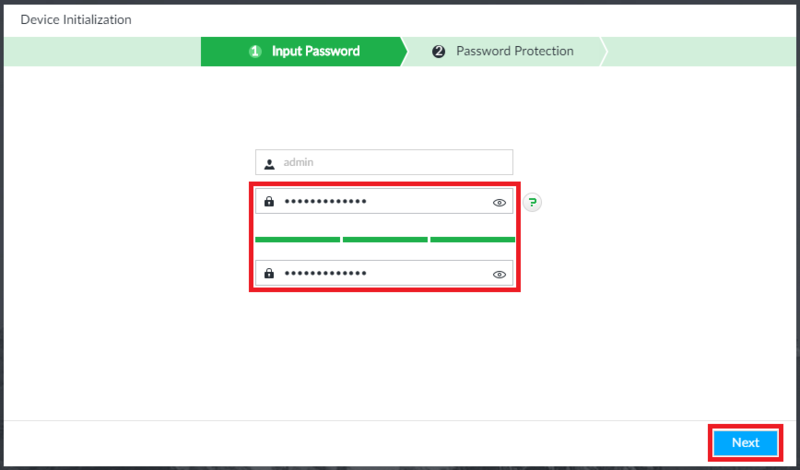Reveal the confirm password using its eye icon
This screenshot has width=800, height=470.
pyautogui.click(x=499, y=274)
